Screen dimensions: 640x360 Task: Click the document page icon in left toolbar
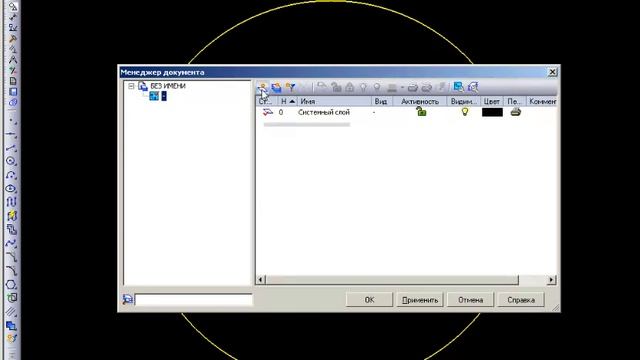pyautogui.click(x=13, y=81)
